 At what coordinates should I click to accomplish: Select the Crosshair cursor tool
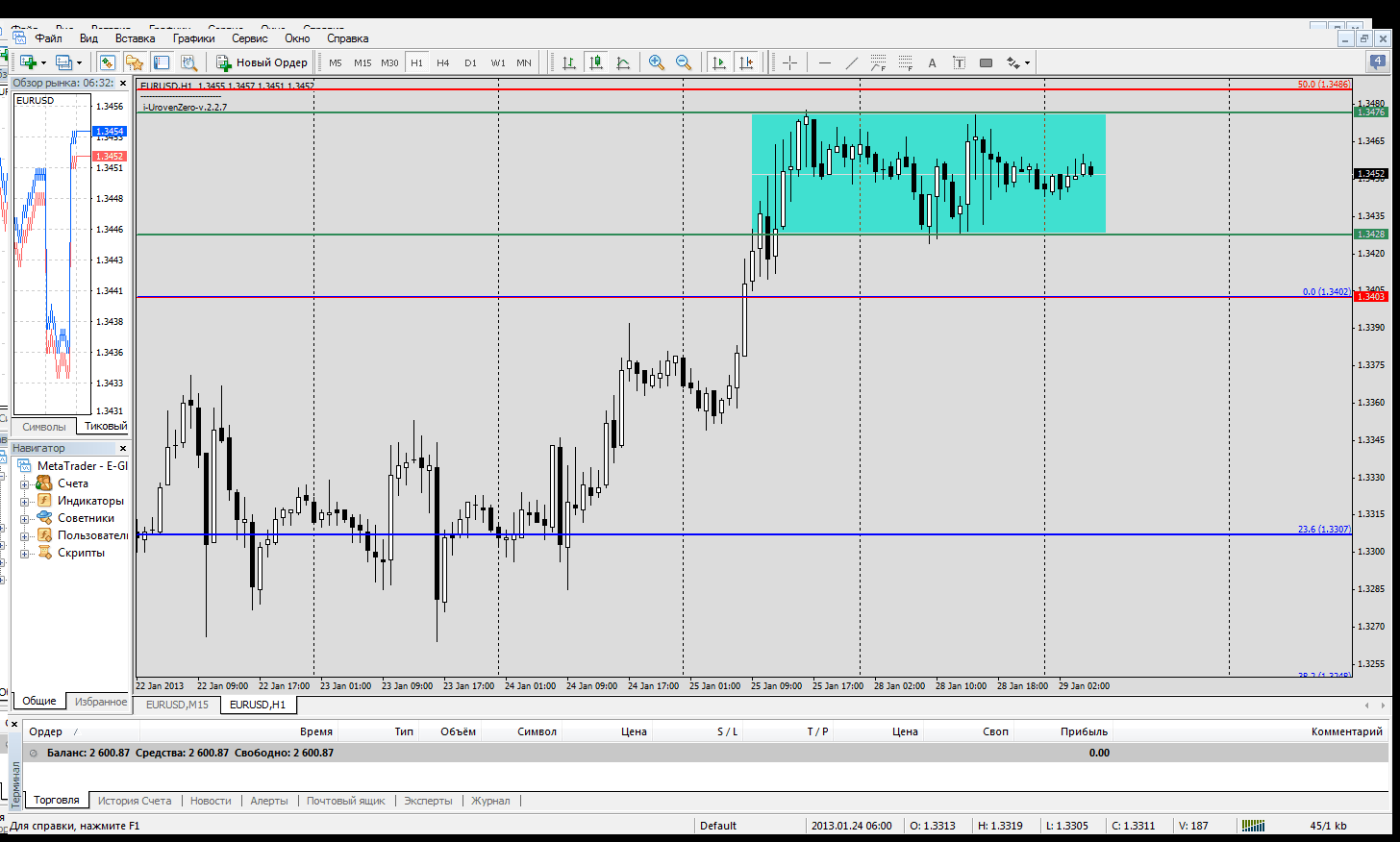pyautogui.click(x=789, y=62)
